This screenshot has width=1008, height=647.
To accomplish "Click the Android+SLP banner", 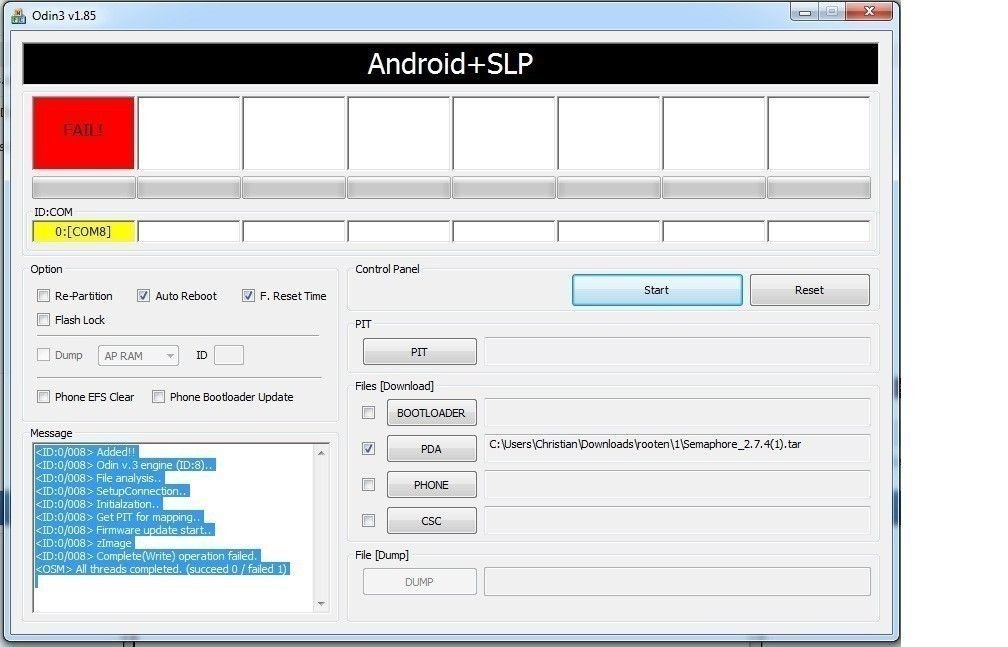I will [450, 64].
